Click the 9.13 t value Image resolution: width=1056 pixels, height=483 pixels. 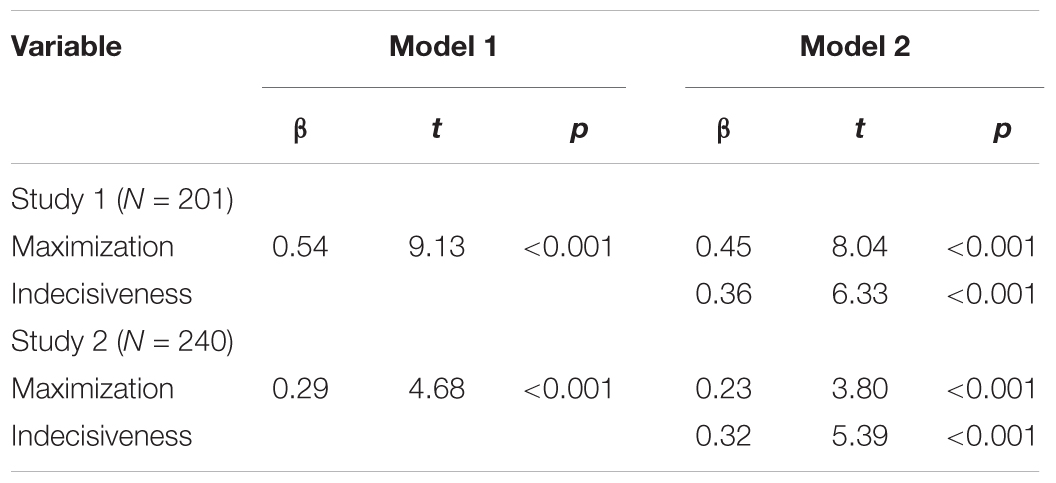pyautogui.click(x=436, y=247)
